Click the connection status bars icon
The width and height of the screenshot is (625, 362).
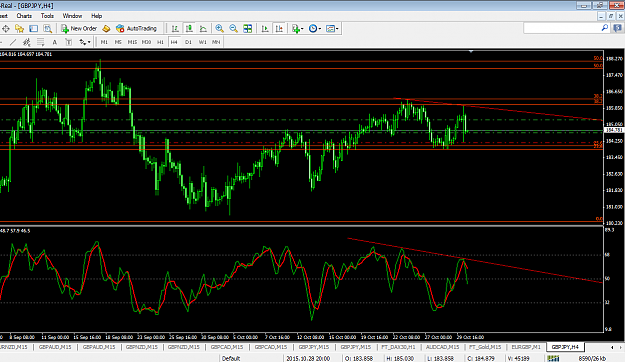[x=553, y=358]
